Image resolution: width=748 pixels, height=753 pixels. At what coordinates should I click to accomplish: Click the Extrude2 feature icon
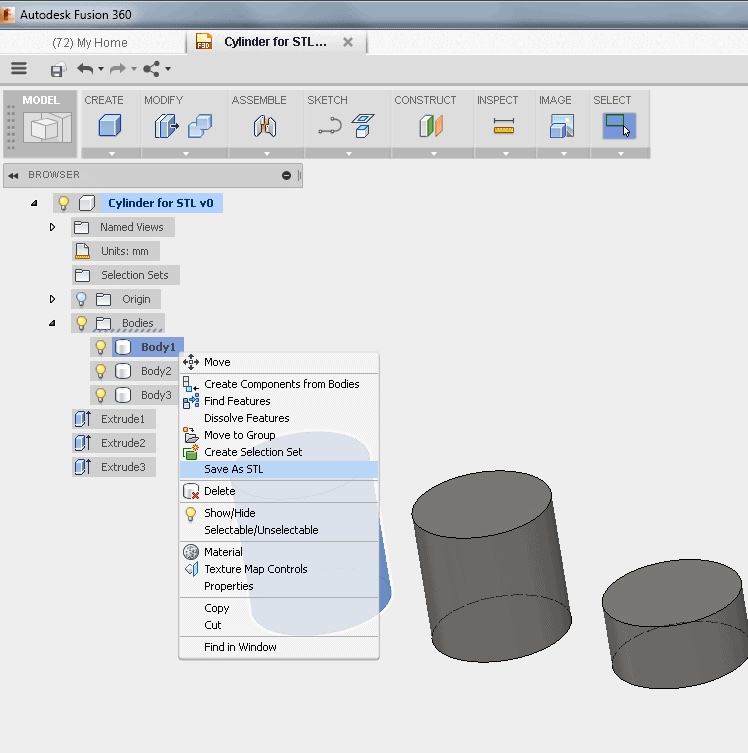83,443
